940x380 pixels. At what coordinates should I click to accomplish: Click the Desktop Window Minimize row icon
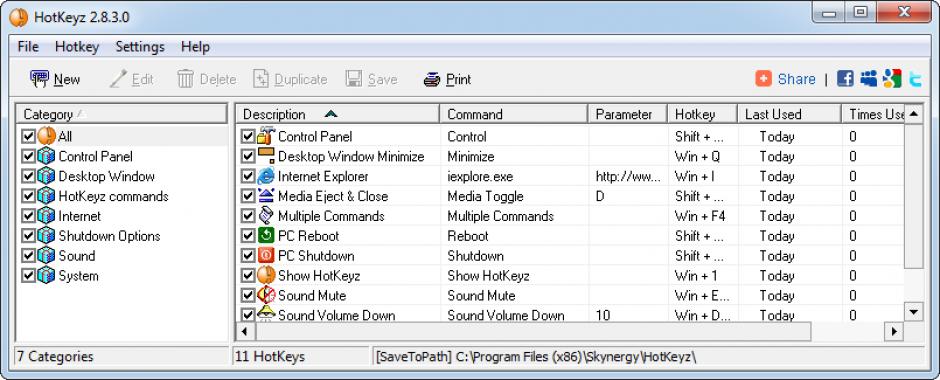coord(266,156)
